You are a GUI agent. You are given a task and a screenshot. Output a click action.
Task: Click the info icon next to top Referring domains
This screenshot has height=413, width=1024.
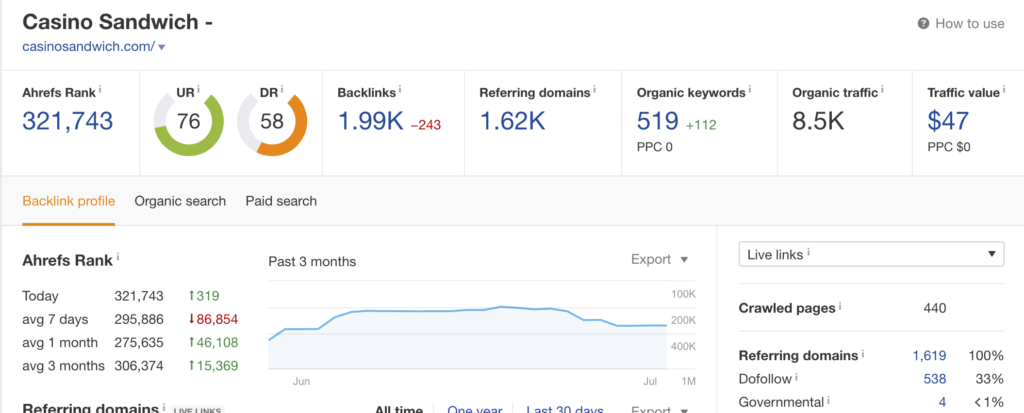pyautogui.click(x=594, y=90)
